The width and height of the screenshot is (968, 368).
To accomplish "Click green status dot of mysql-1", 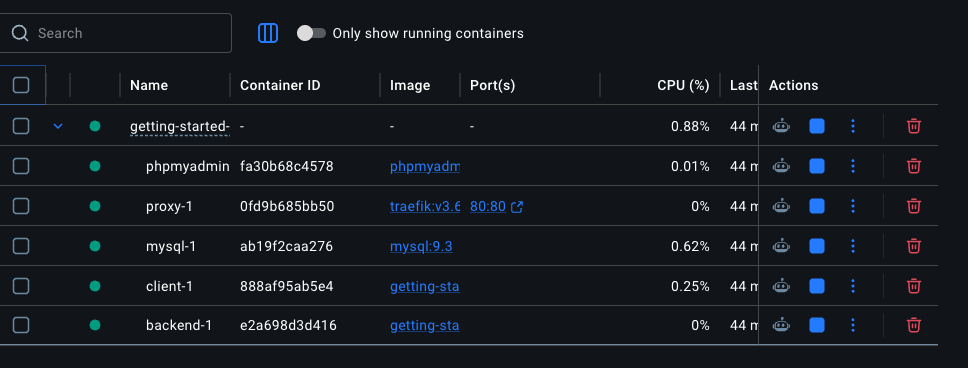I will tap(94, 246).
